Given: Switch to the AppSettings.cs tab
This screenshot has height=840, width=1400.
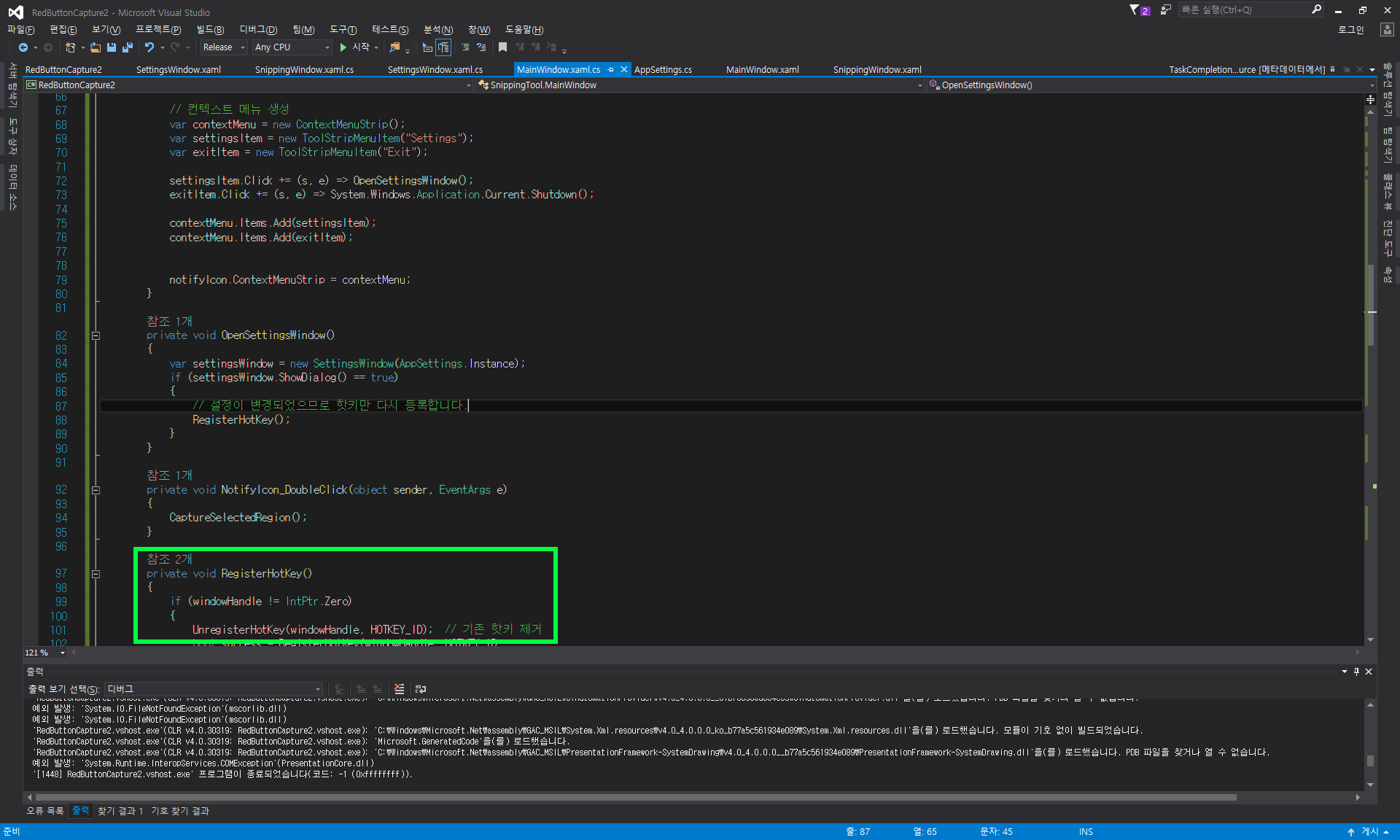Looking at the screenshot, I should coord(663,70).
